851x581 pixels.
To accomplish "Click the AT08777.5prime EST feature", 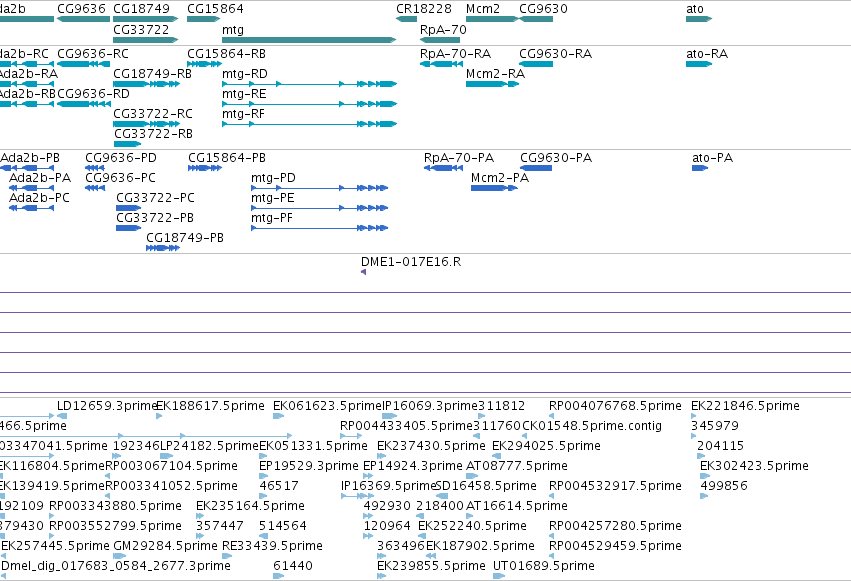I will pyautogui.click(x=470, y=476).
